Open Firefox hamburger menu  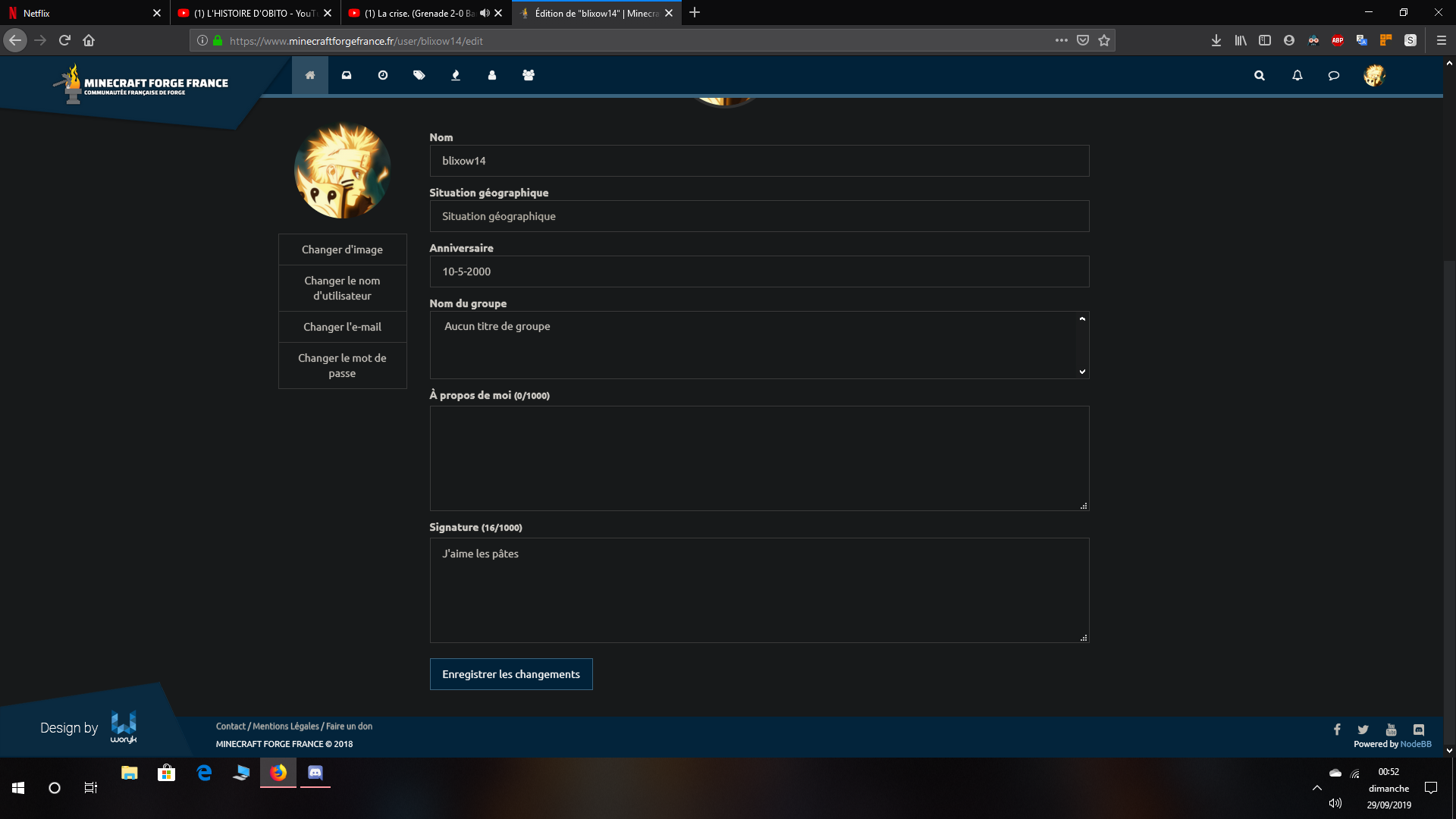(x=1441, y=40)
